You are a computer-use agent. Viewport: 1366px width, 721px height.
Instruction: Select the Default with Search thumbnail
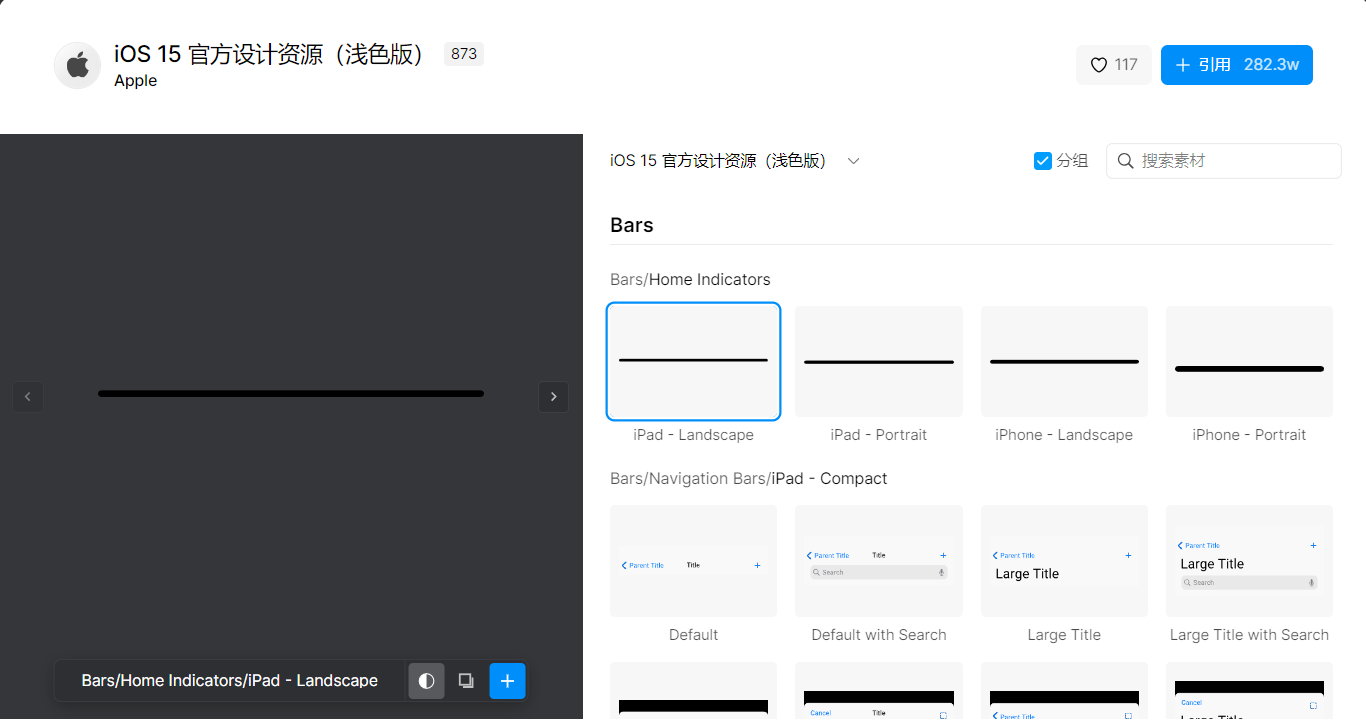pos(879,561)
